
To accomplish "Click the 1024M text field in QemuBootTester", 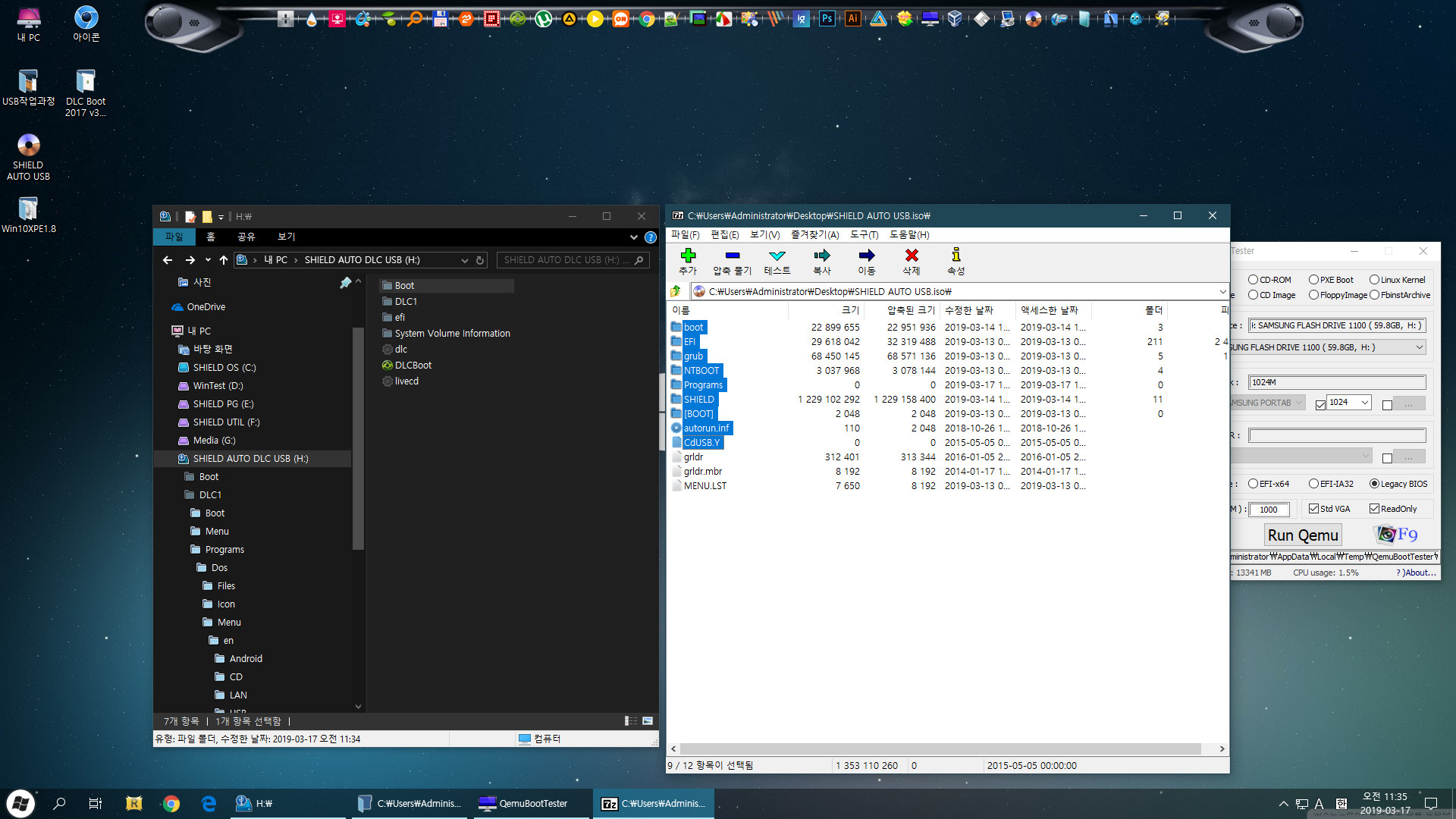I will click(1337, 382).
